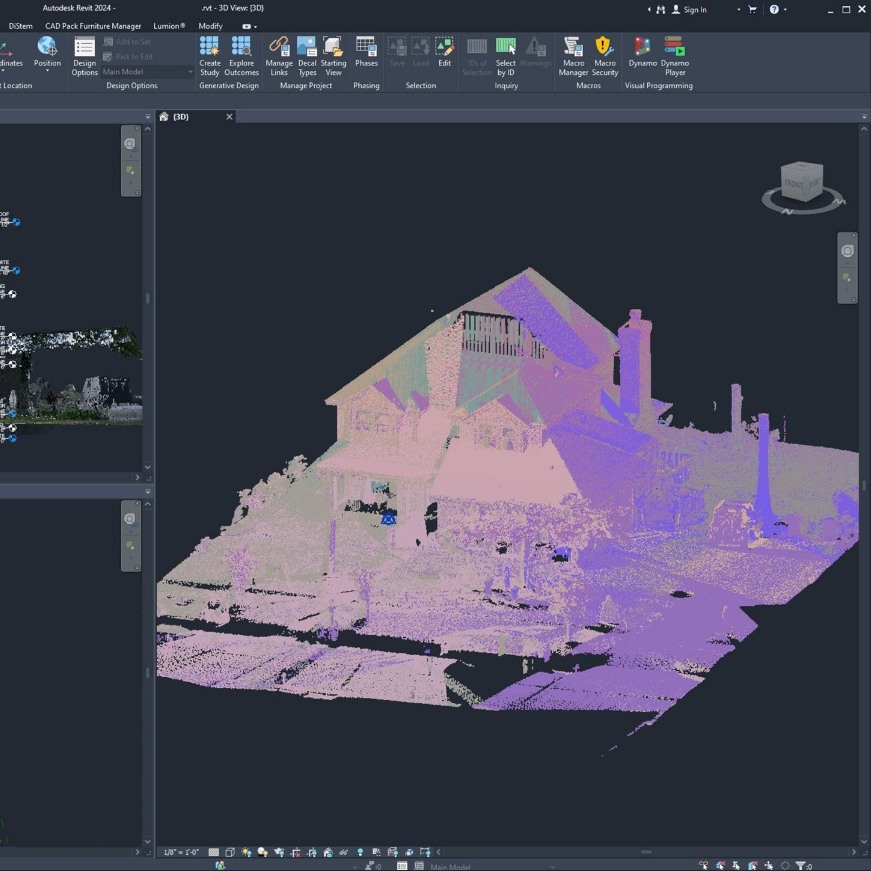Screen dimensions: 871x871
Task: Open the CAD Pack Furniture Manager tab
Action: click(x=93, y=26)
